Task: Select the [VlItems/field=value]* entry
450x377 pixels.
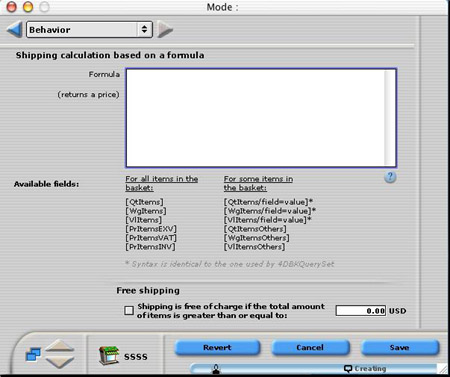Action: pos(268,220)
